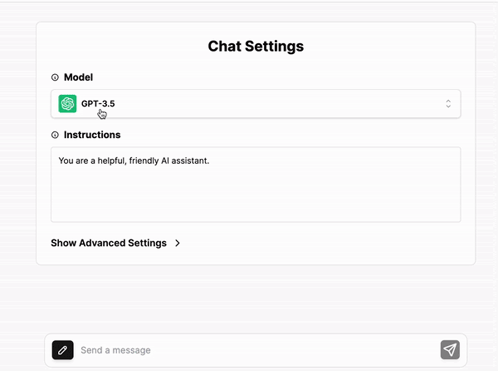Click blank space below the instructions text

(256, 195)
